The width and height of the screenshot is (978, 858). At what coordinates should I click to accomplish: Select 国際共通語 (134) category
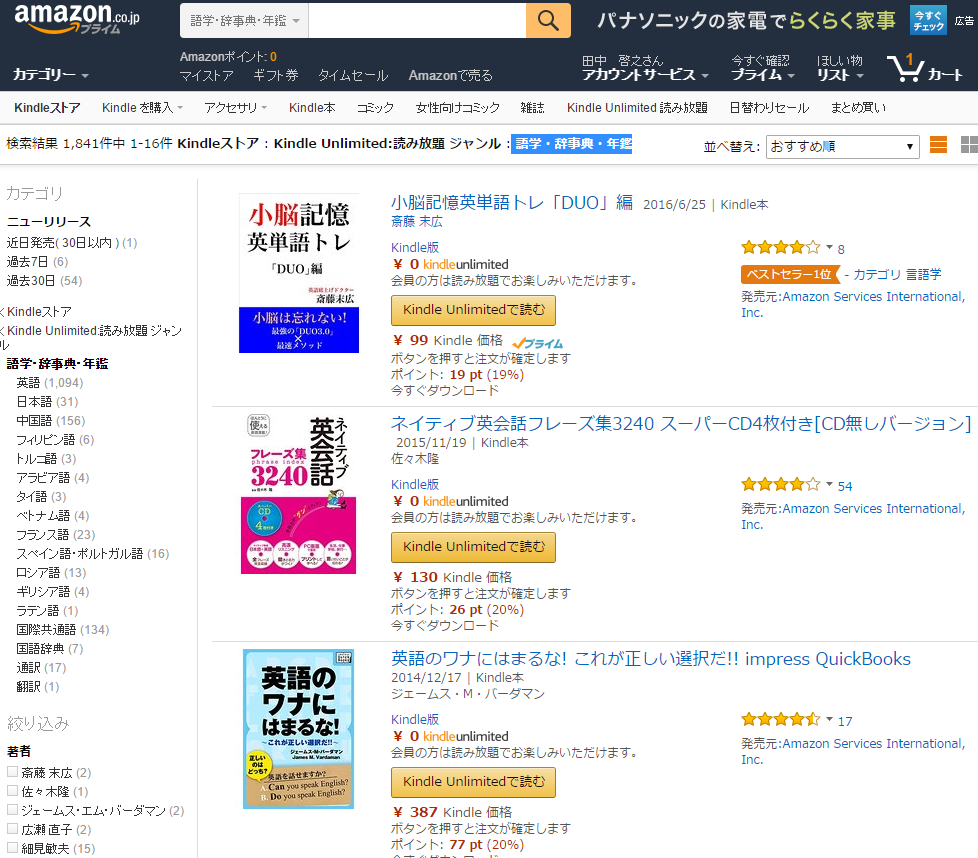[x=62, y=630]
